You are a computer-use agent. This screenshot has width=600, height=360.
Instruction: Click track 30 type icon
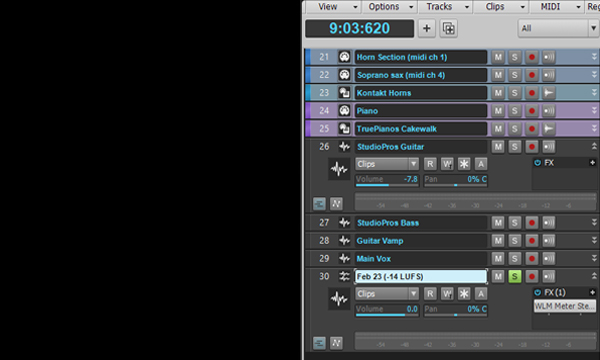[344, 276]
